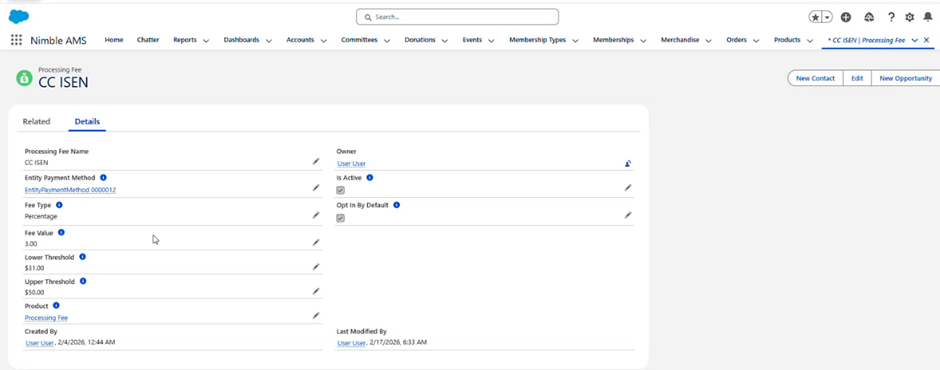Click the Processing Fee record icon

point(25,77)
